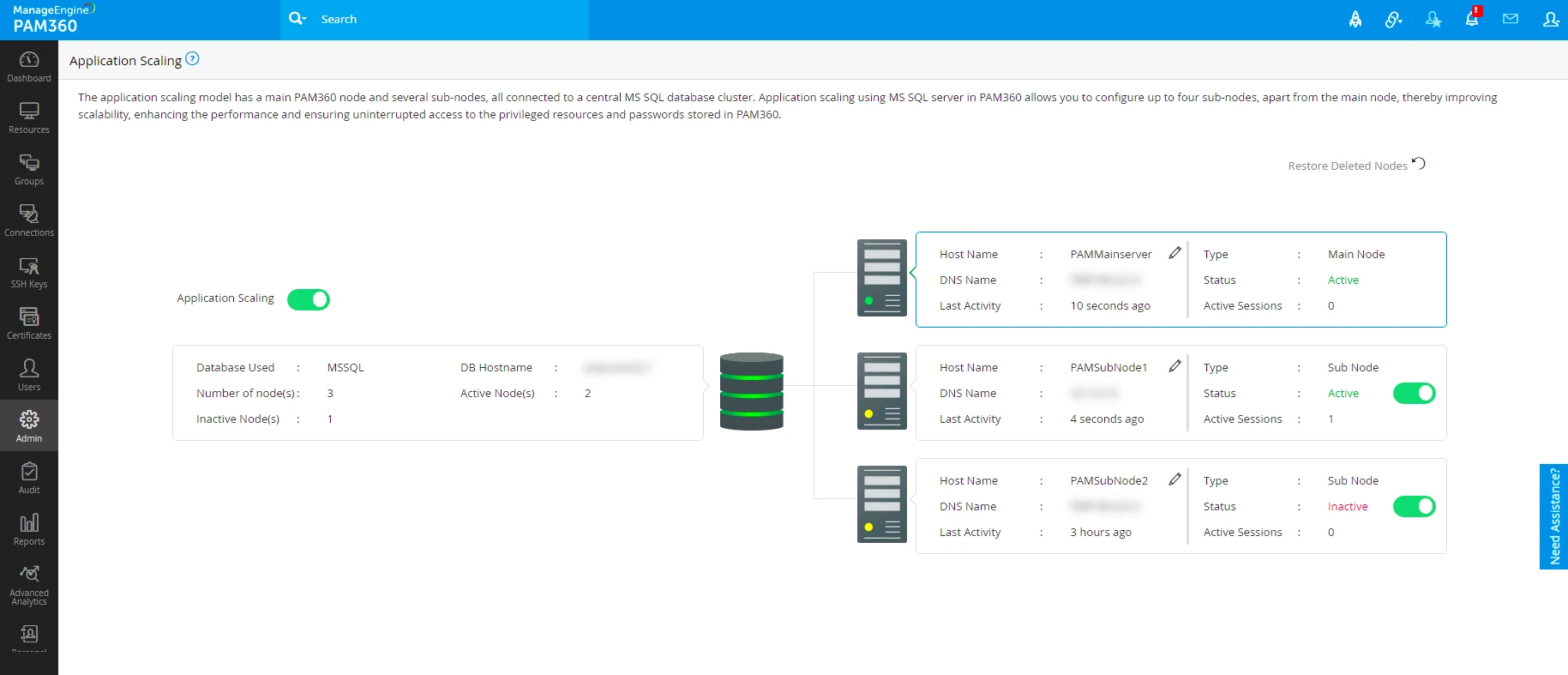Click the Active Node(s) label
Image resolution: width=1568 pixels, height=675 pixels.
497,393
